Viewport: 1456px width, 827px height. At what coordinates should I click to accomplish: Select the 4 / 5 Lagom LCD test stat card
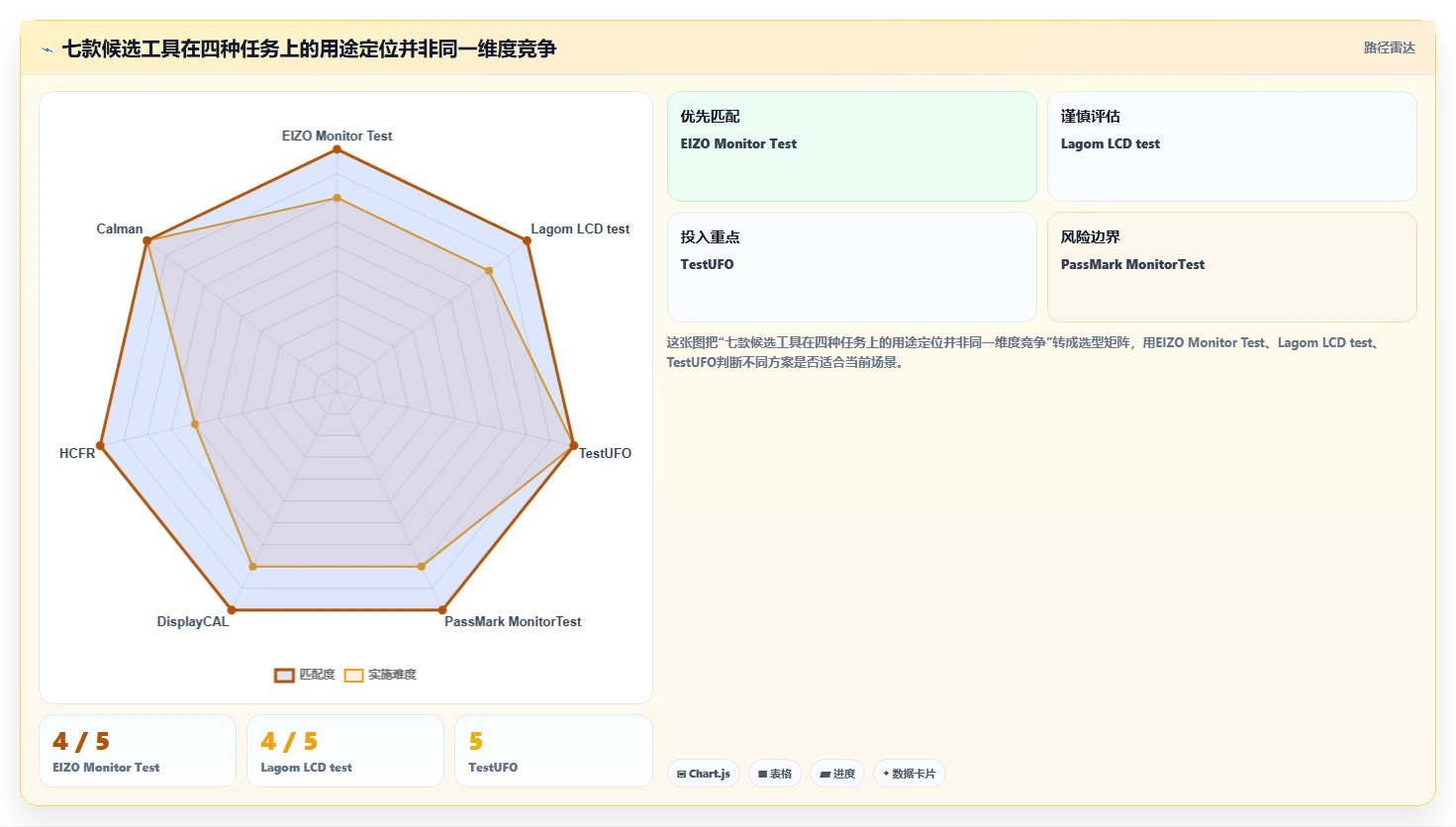click(345, 751)
